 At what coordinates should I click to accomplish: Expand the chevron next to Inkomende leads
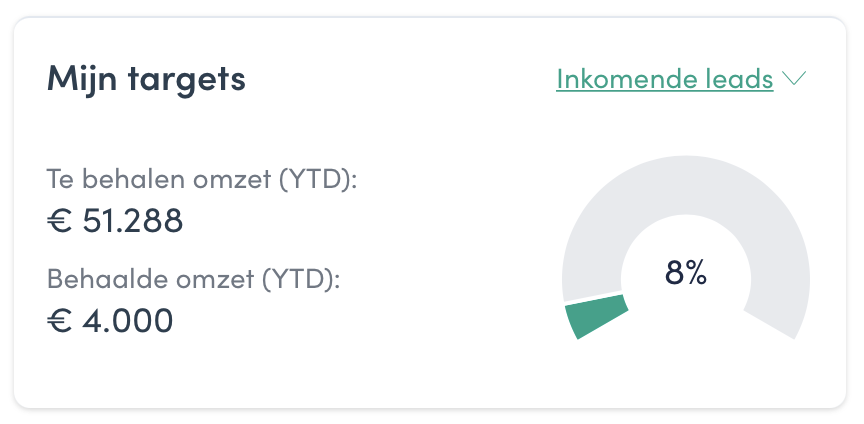click(794, 78)
